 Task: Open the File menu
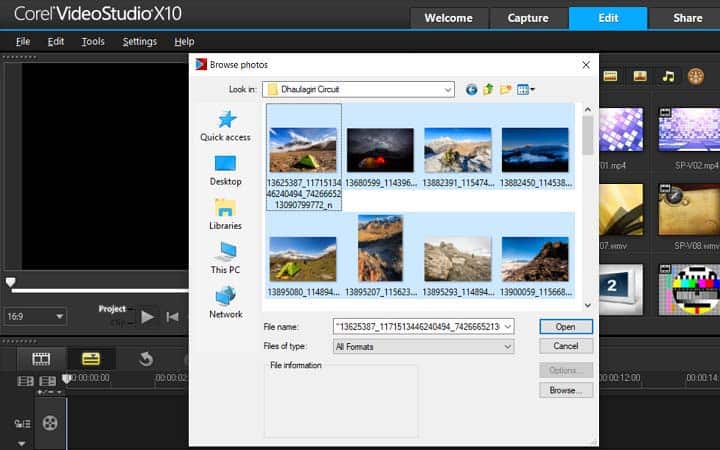click(x=23, y=42)
